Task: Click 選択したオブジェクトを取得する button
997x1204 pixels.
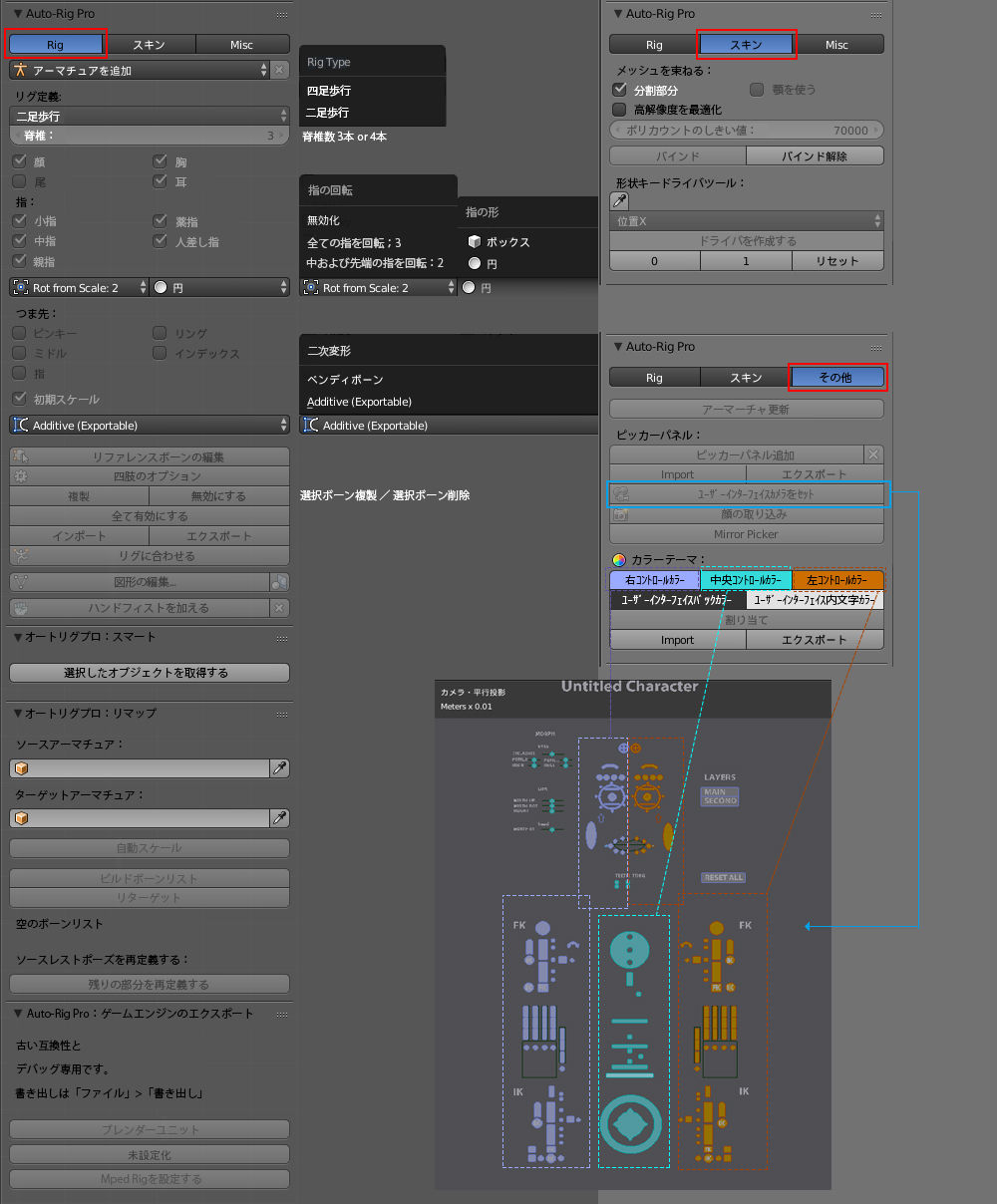Action: [150, 673]
